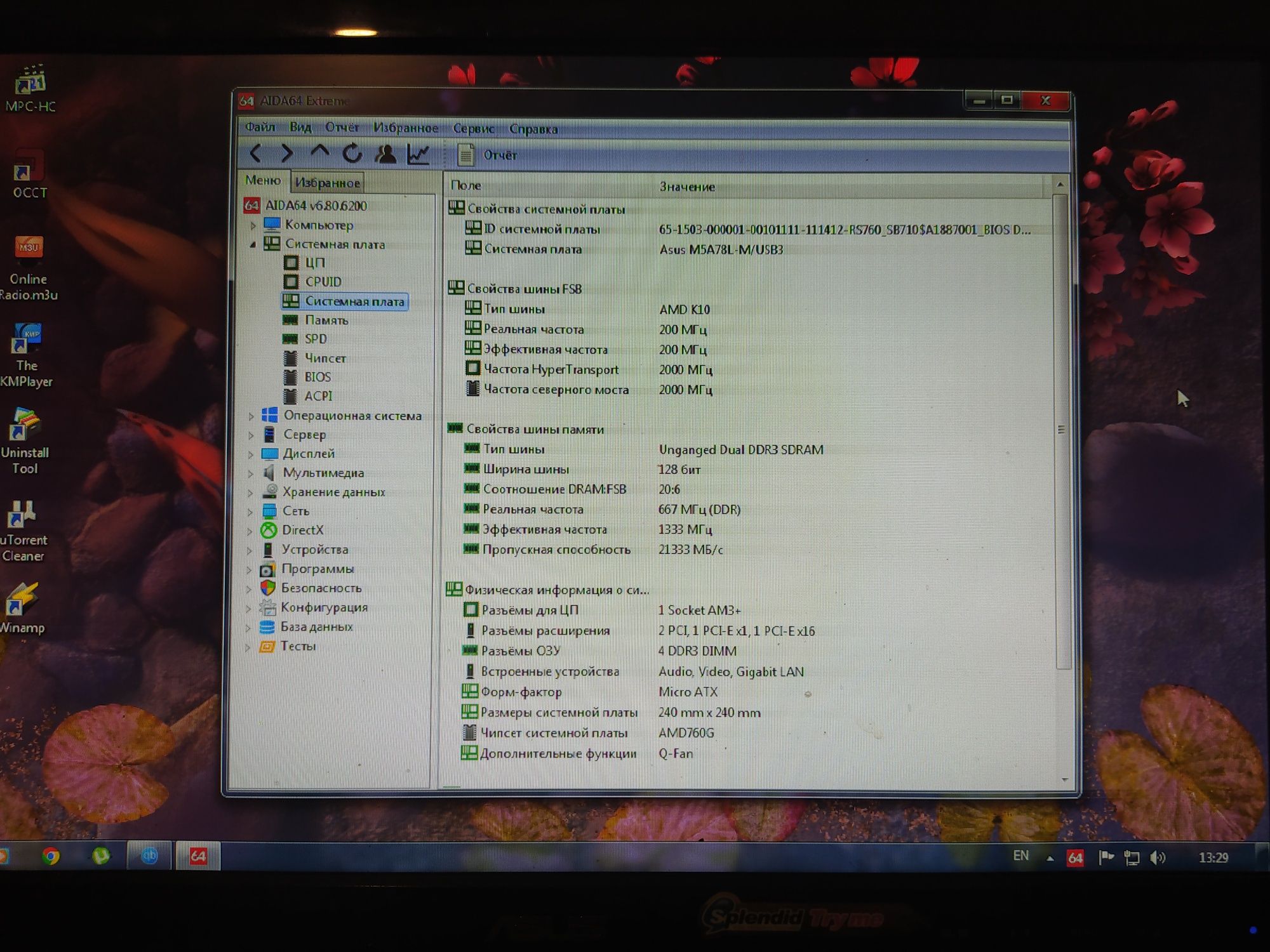Screen dimensions: 1270x952
Task: Open the Файл menu
Action: [x=260, y=127]
